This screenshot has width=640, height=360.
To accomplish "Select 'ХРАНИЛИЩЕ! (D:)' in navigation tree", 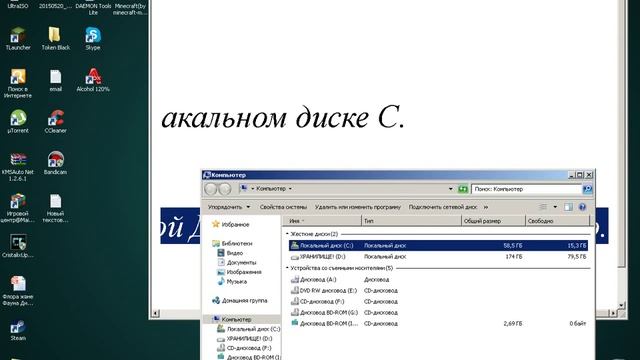I will [244, 339].
